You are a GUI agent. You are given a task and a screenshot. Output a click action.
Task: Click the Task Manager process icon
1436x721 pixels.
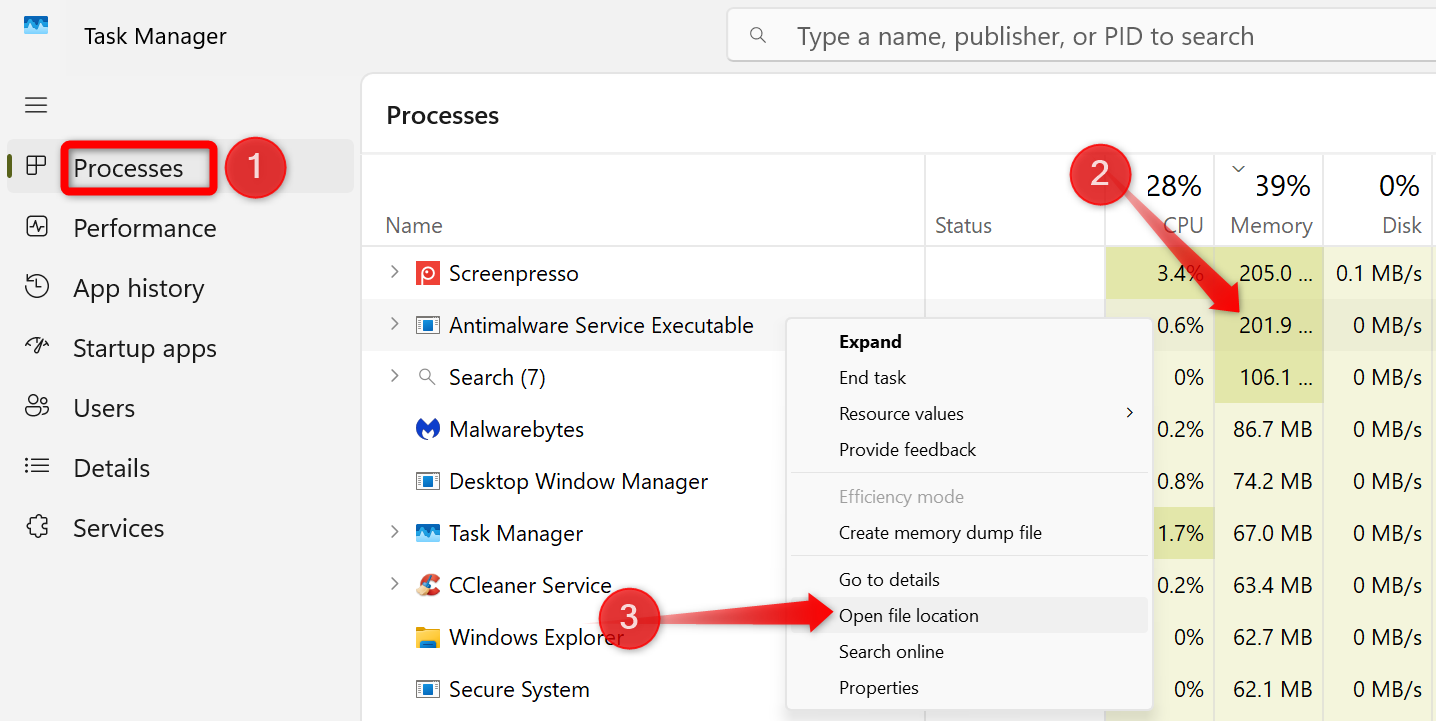(428, 532)
